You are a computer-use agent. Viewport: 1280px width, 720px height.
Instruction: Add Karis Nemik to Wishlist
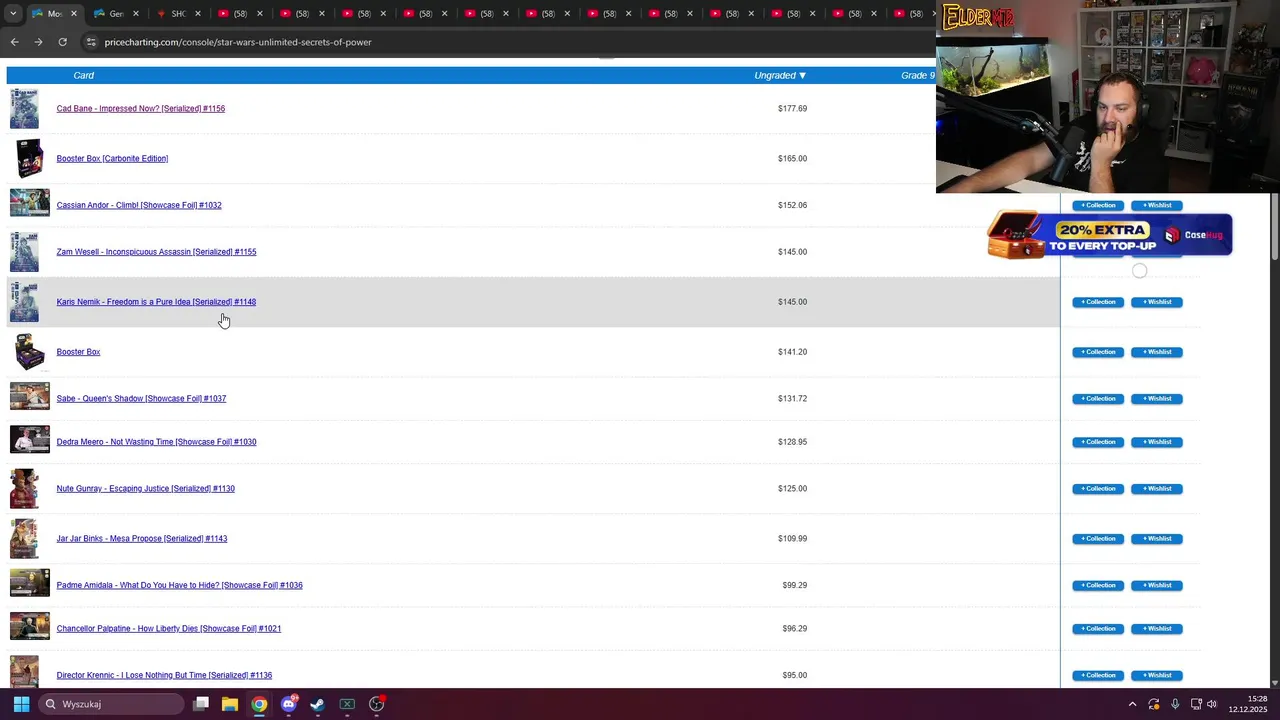click(1157, 302)
